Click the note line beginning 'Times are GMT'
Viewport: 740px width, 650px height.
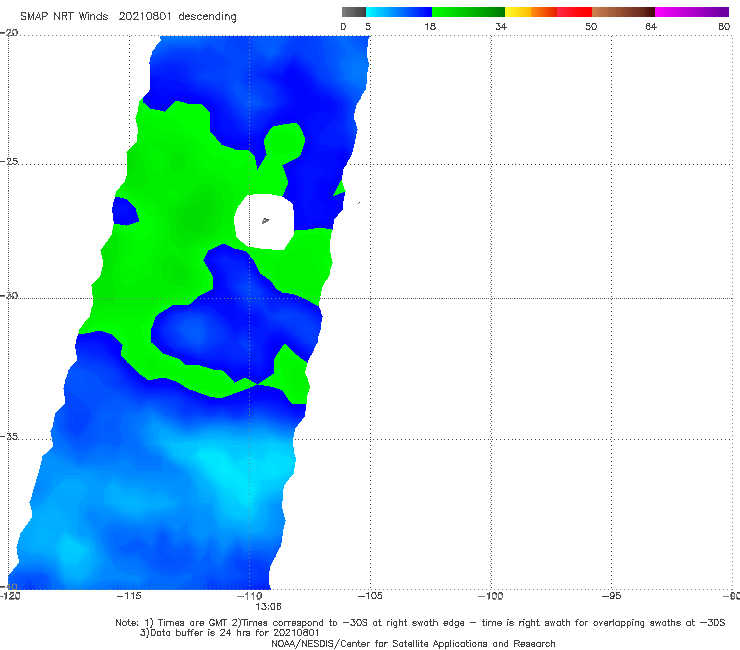(420, 623)
